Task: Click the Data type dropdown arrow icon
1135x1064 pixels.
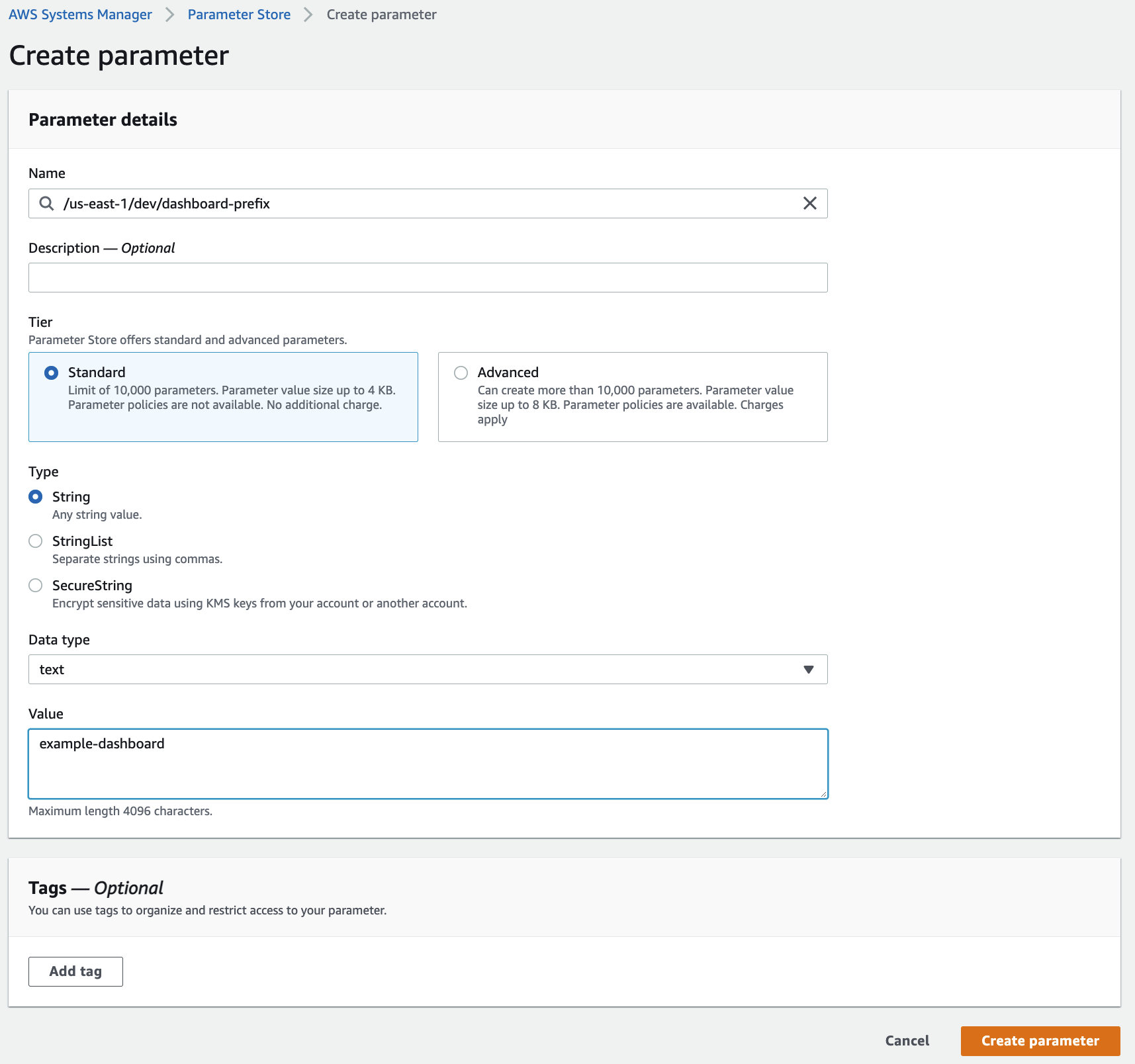Action: click(808, 669)
